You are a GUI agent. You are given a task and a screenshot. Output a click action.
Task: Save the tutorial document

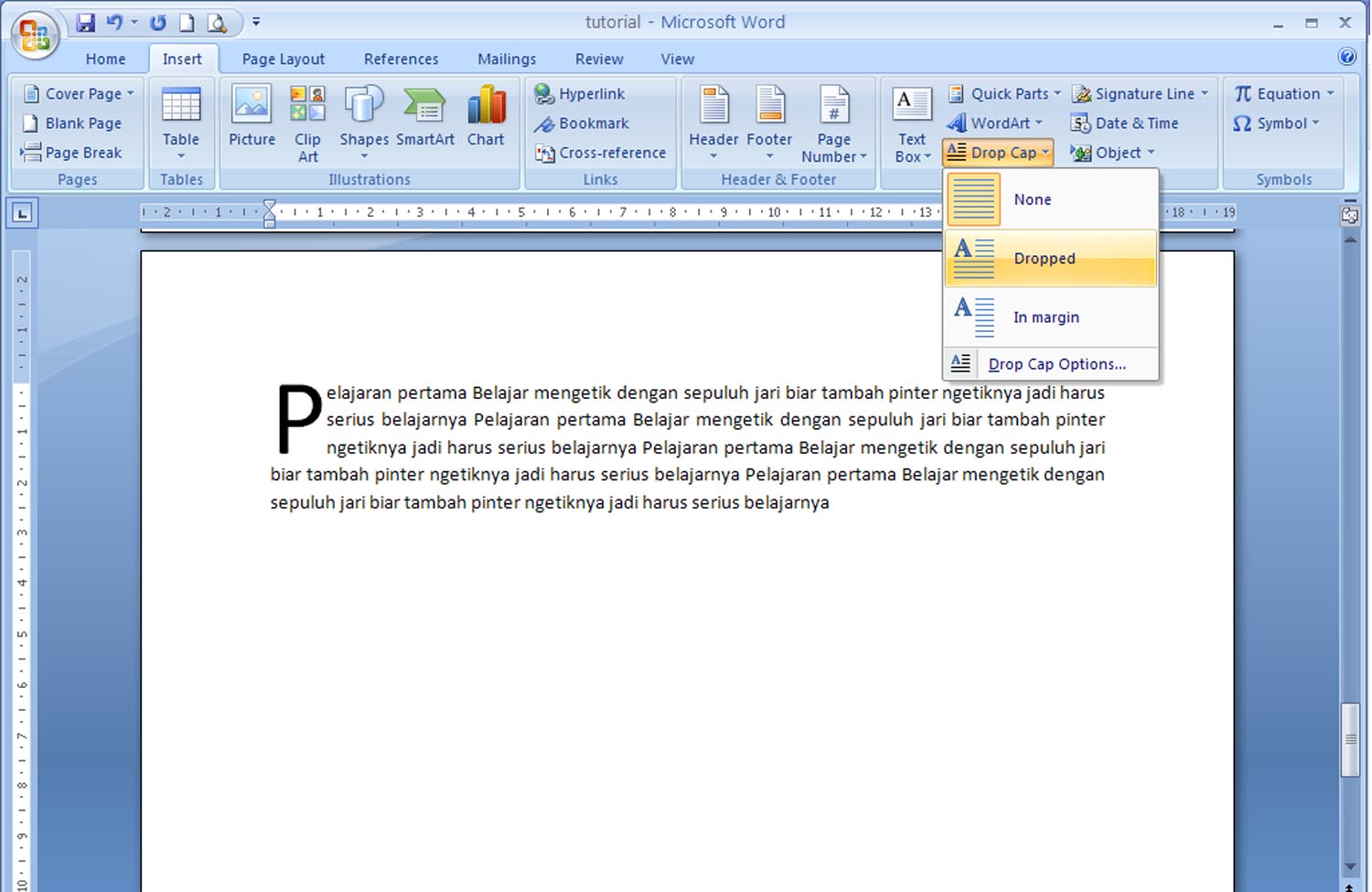coord(86,21)
